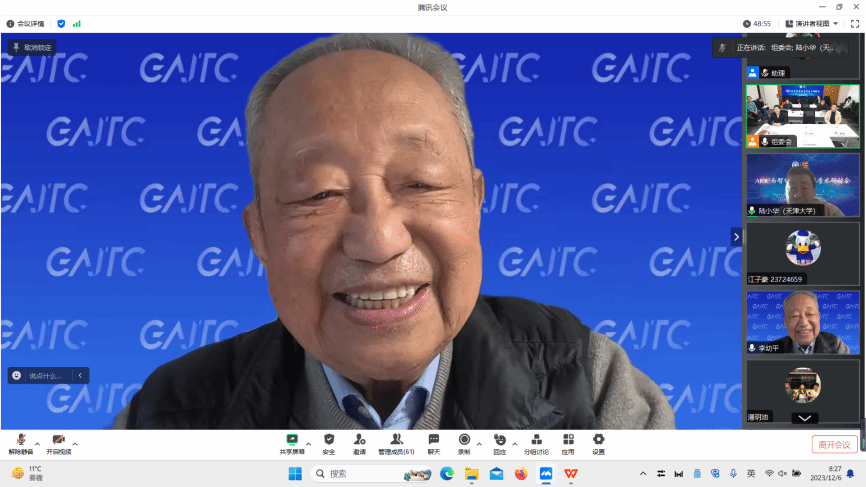Viewport: 866px width, 487px height.
Task: Click the Record (录制) icon
Action: 464,440
